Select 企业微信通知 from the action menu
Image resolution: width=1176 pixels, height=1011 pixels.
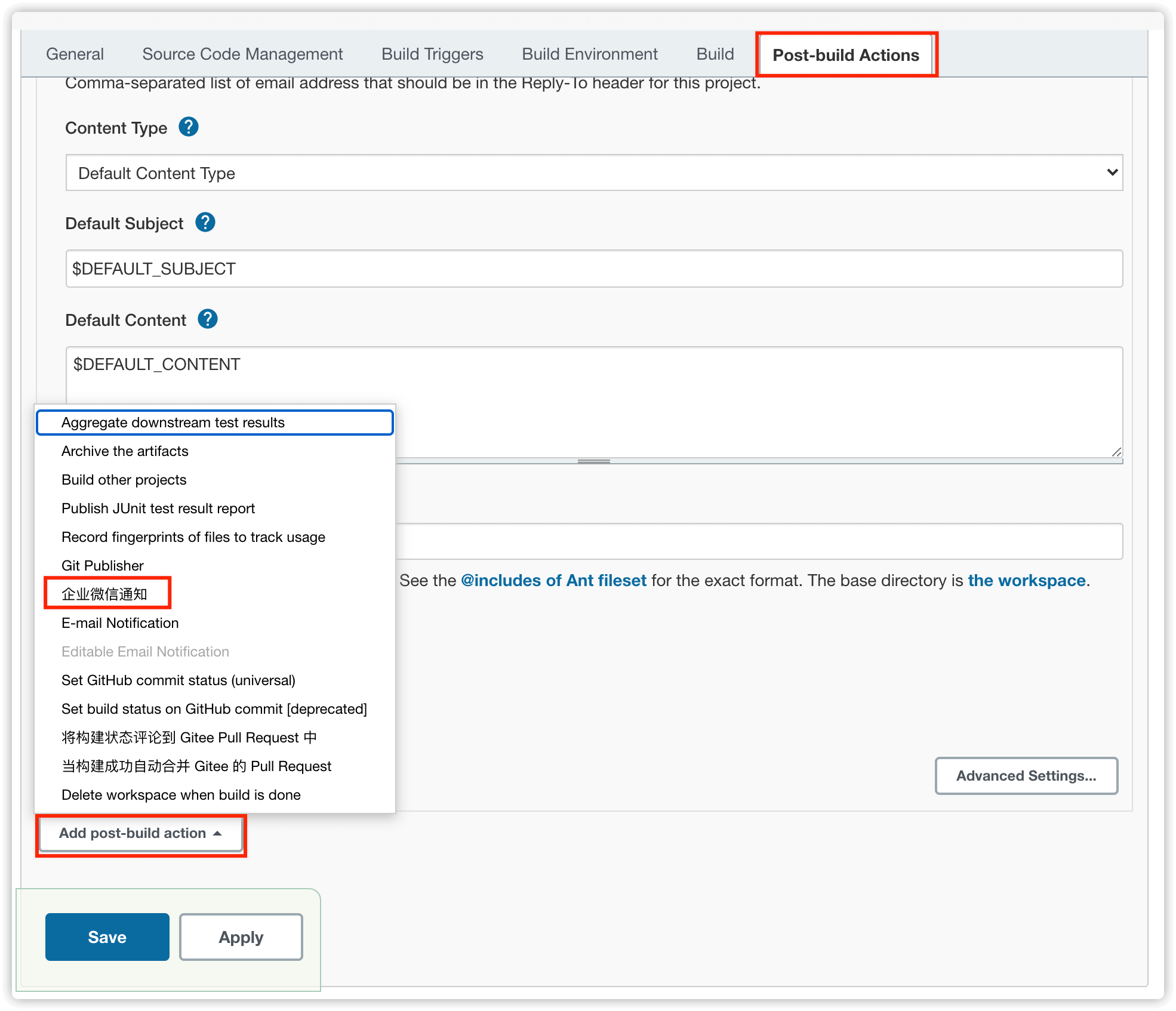pos(104,594)
